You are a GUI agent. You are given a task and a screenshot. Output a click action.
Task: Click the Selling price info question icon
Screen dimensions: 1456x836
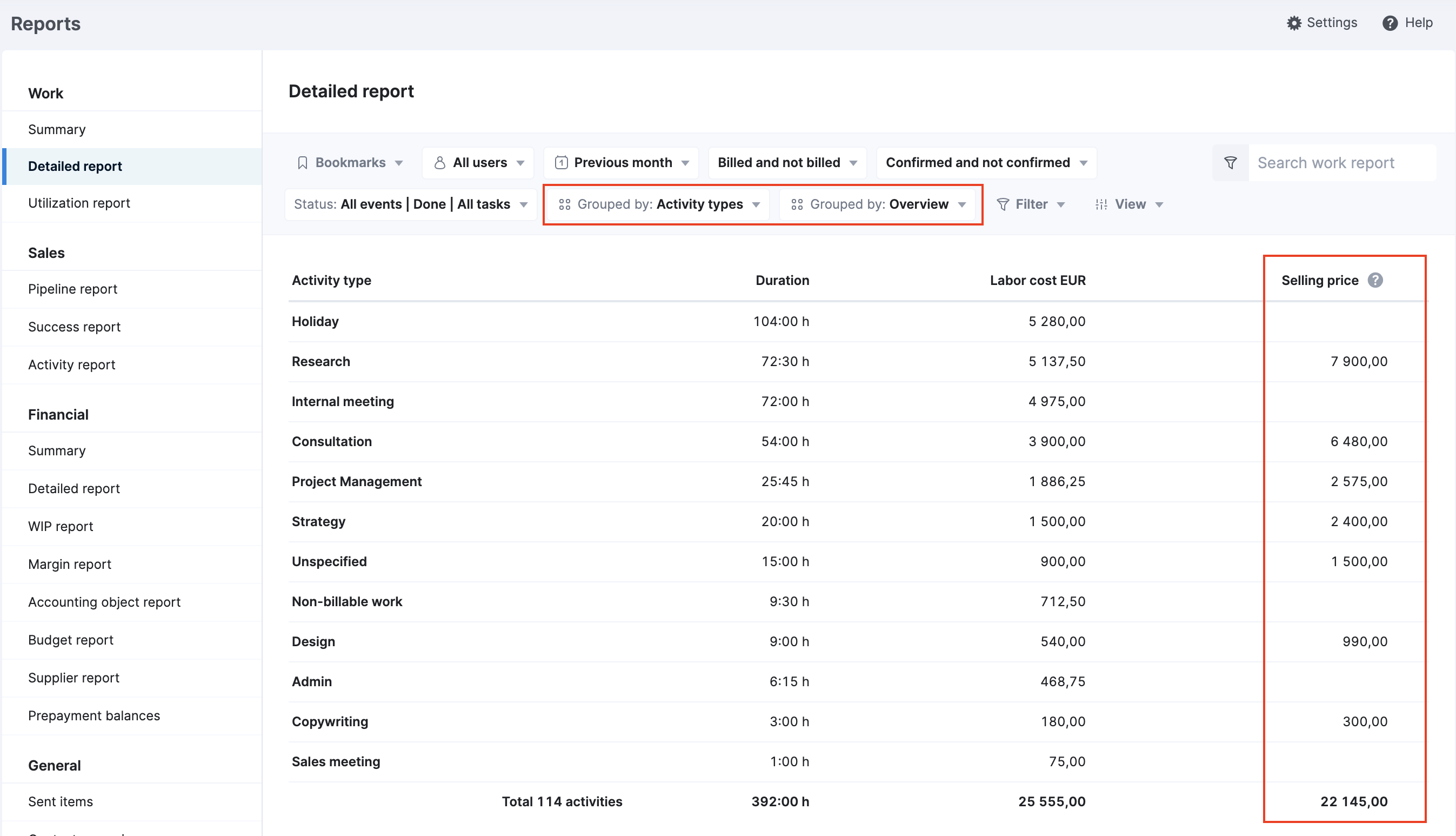1375,280
